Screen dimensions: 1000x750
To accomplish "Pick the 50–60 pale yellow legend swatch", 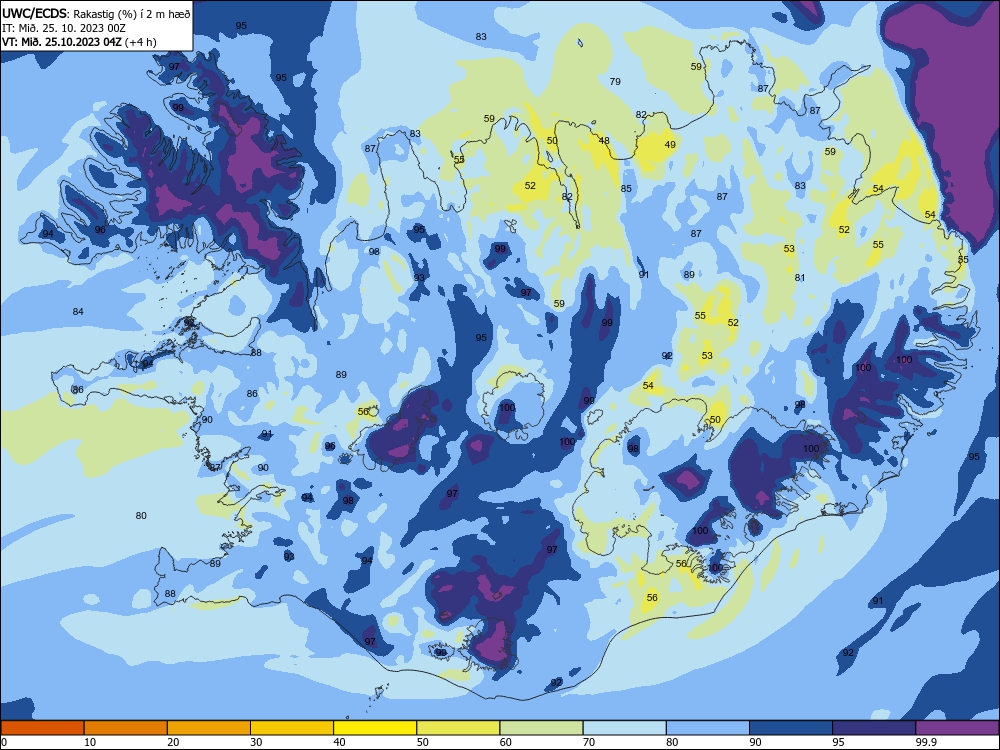I will (458, 728).
